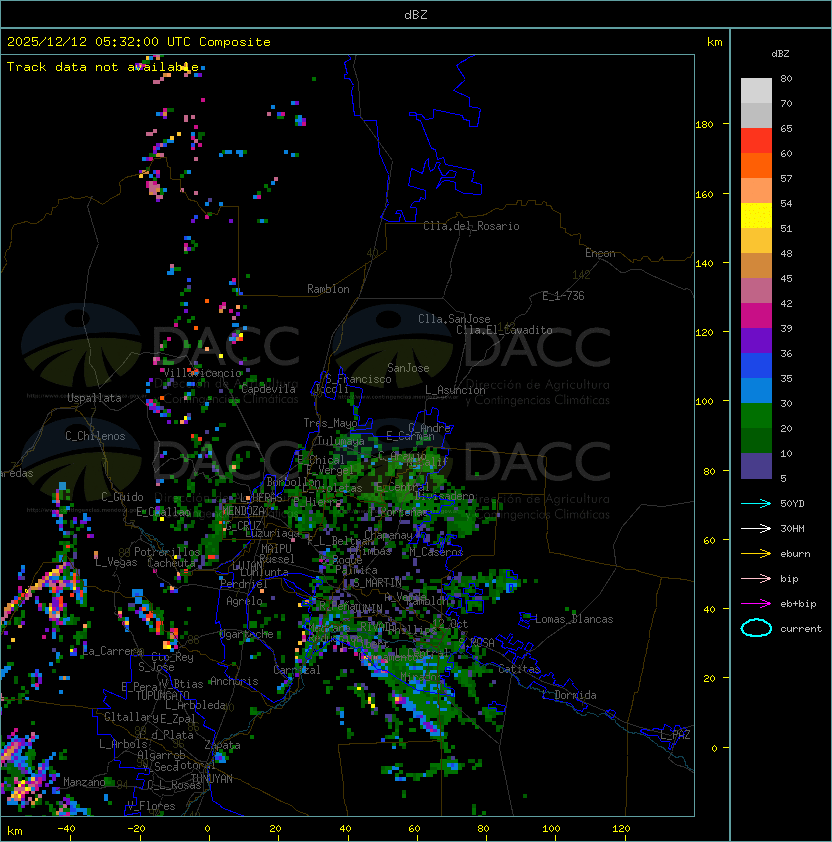
Task: Click the 'Clla.SanJose' map label
Action: (x=454, y=319)
